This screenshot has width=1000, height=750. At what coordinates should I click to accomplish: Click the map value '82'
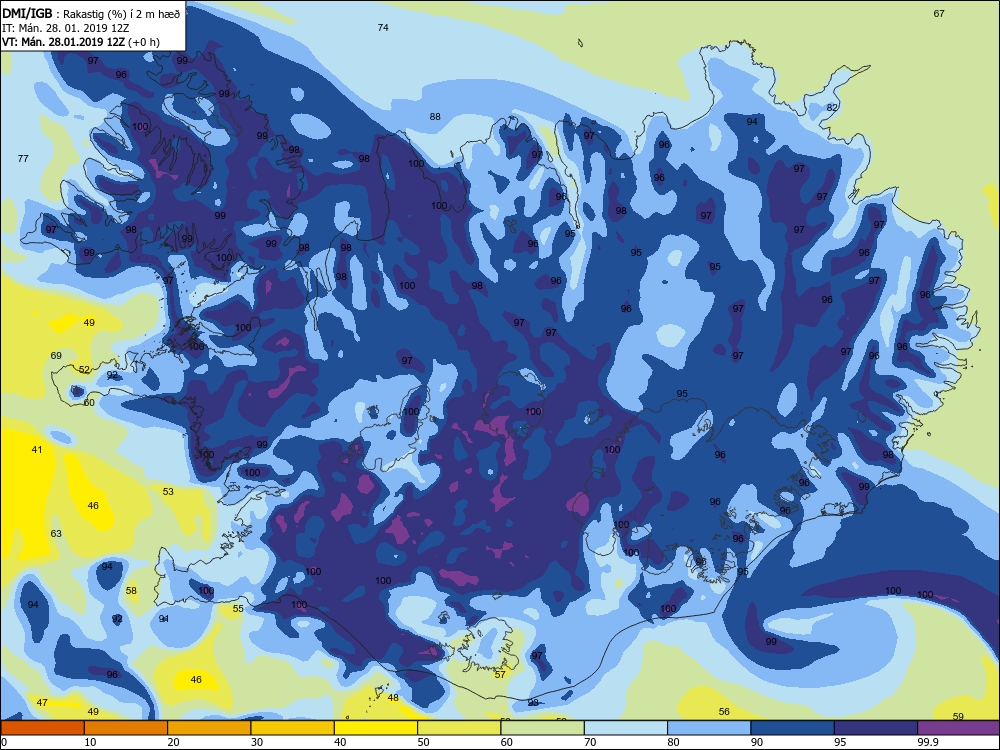coord(832,107)
